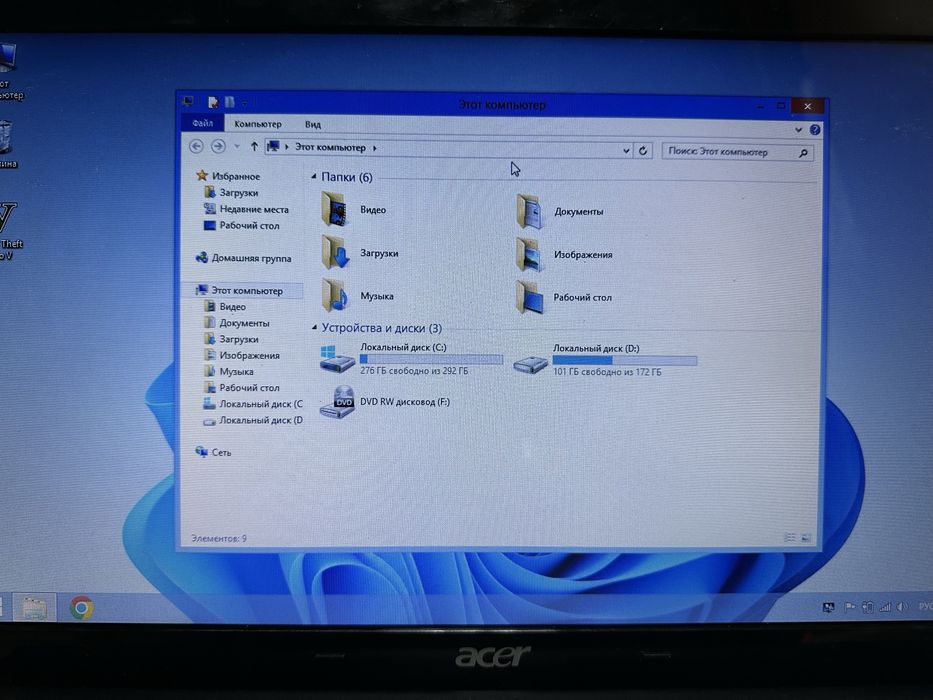This screenshot has height=700, width=933.
Task: Open the quick access toolbar customize dropdown
Action: tap(245, 104)
